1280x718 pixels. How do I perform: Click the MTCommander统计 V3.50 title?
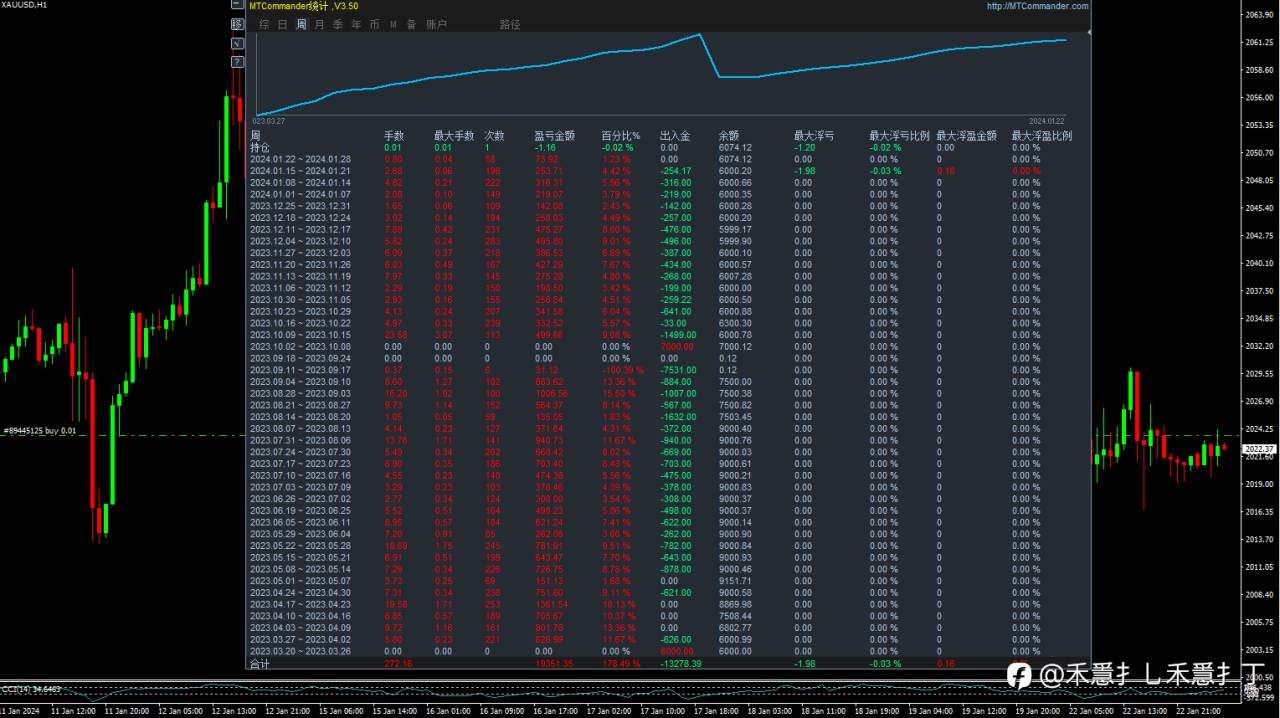click(304, 6)
